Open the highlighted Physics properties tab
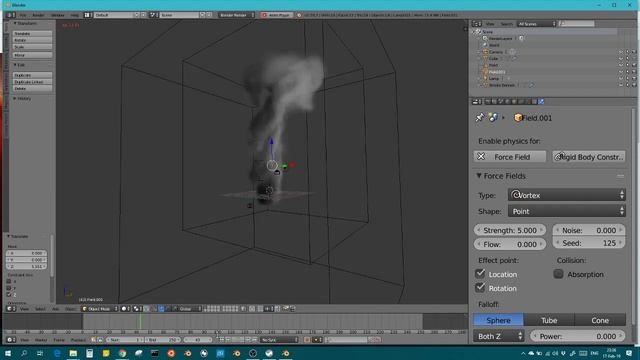The width and height of the screenshot is (640, 360). (x=541, y=102)
